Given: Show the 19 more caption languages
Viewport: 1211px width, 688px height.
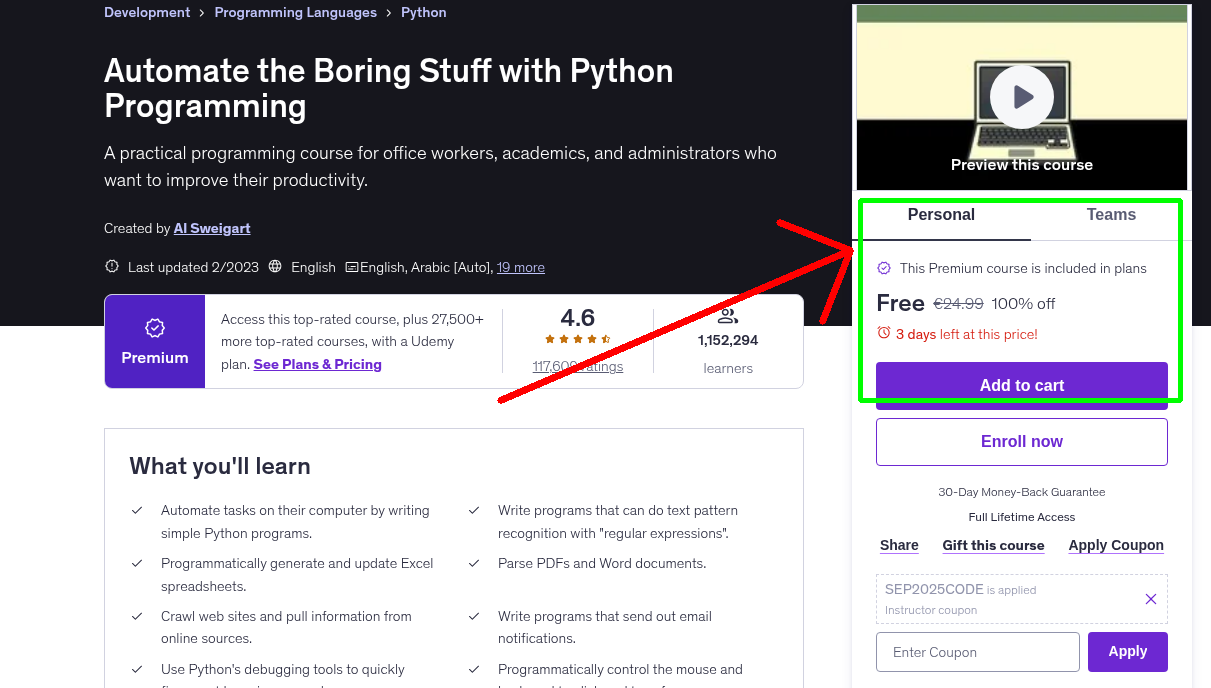Looking at the screenshot, I should 521,267.
